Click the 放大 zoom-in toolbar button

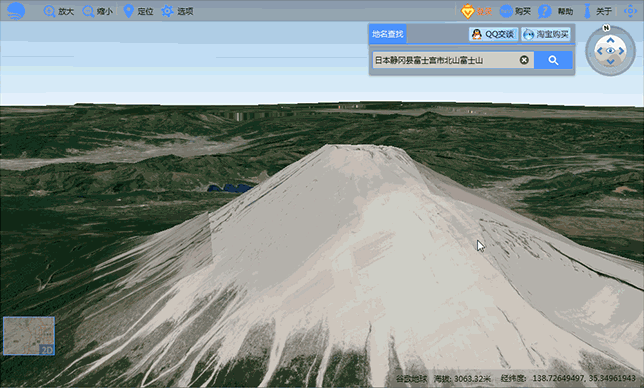(59, 11)
